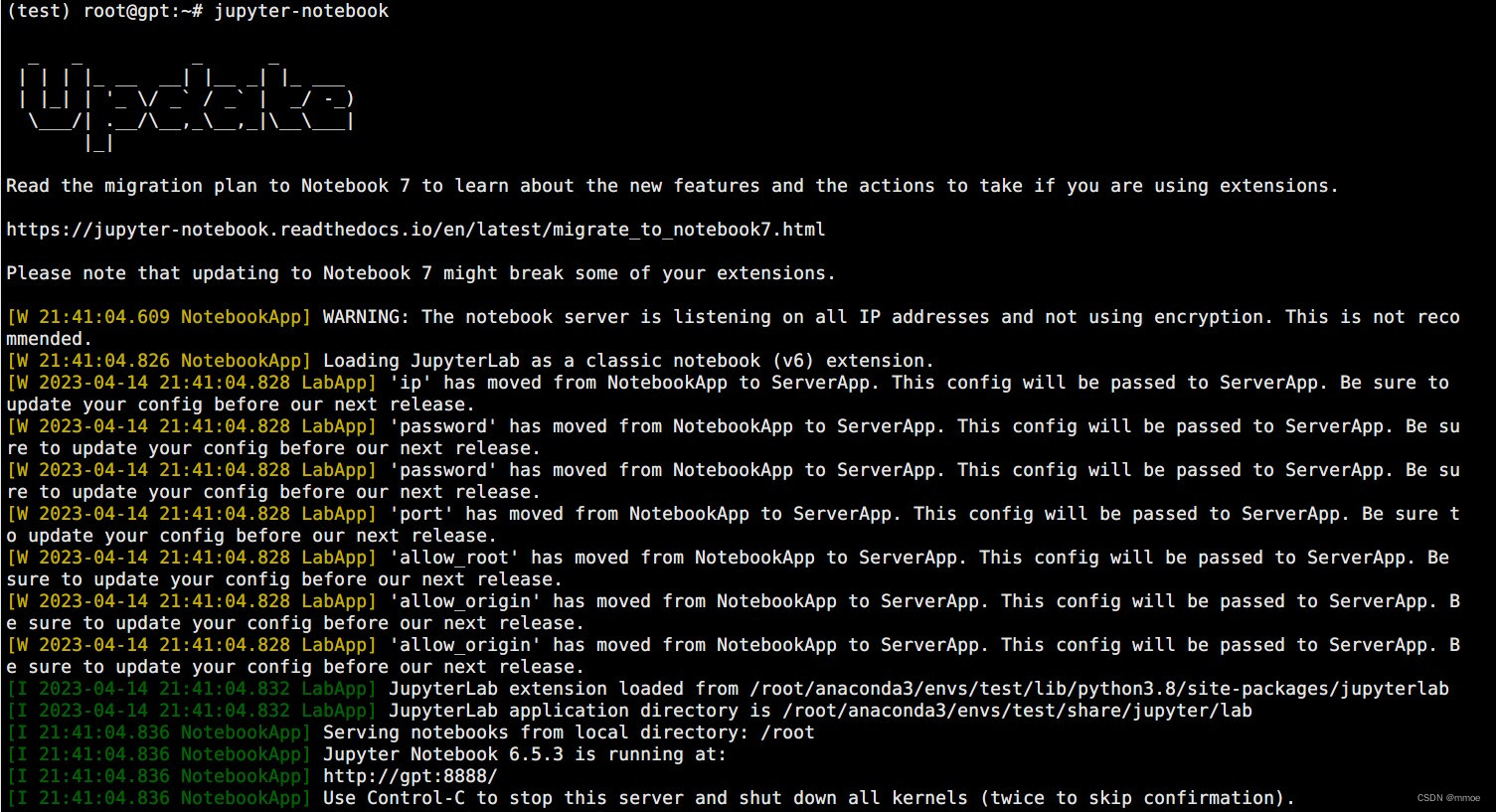Viewport: 1496px width, 812px height.
Task: Open the http://gpt:8888/ server address
Action: click(x=410, y=776)
